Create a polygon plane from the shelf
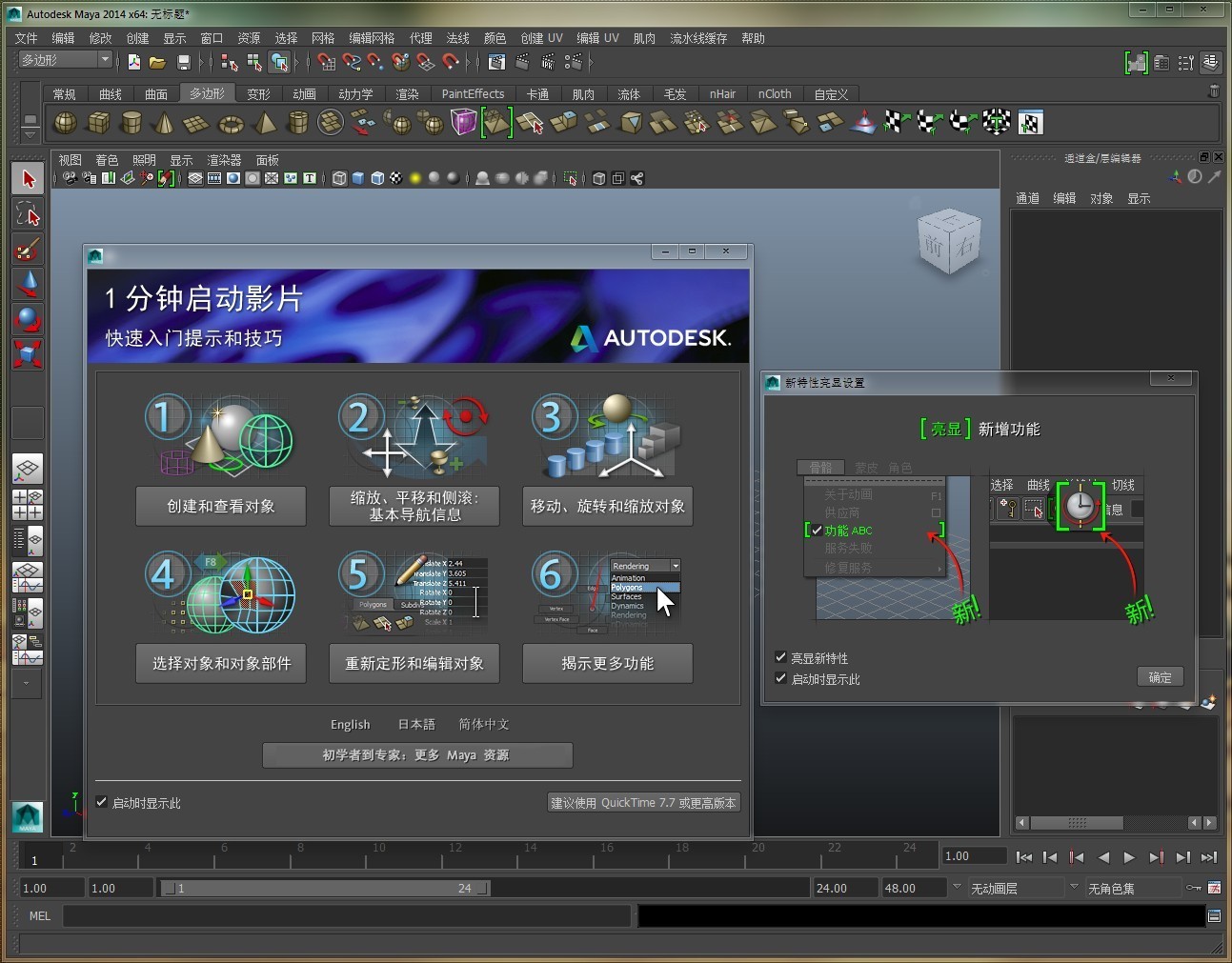 pos(196,123)
